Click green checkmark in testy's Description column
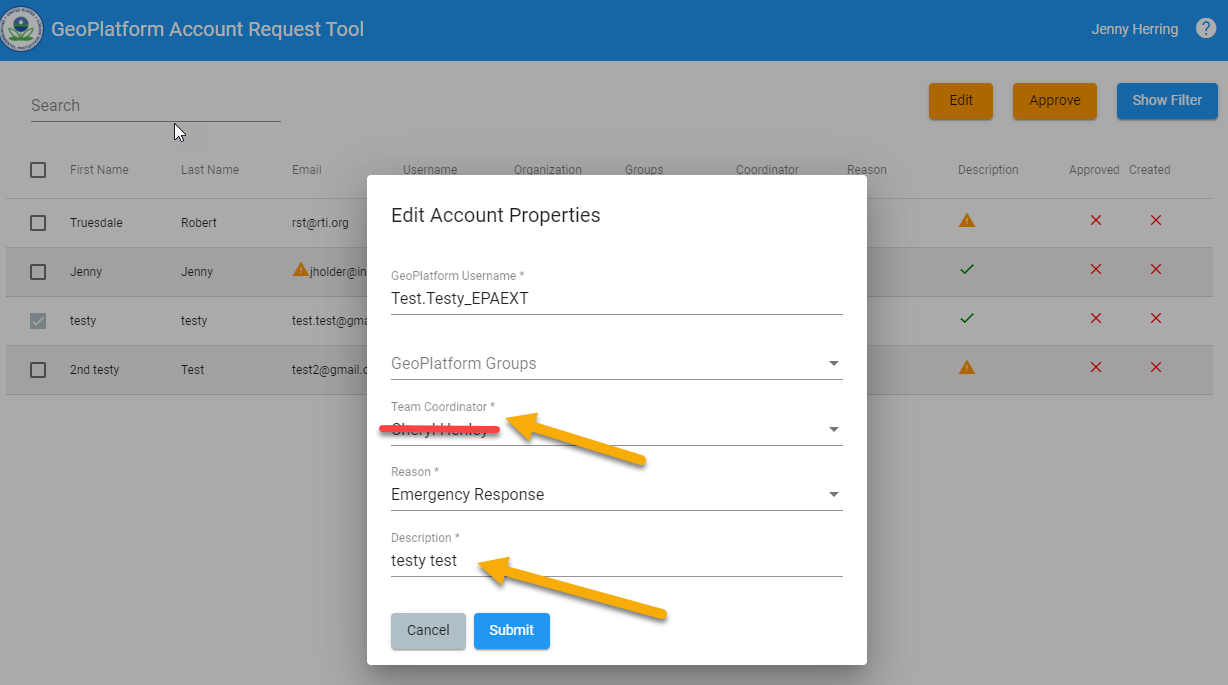The image size is (1228, 685). click(x=966, y=318)
